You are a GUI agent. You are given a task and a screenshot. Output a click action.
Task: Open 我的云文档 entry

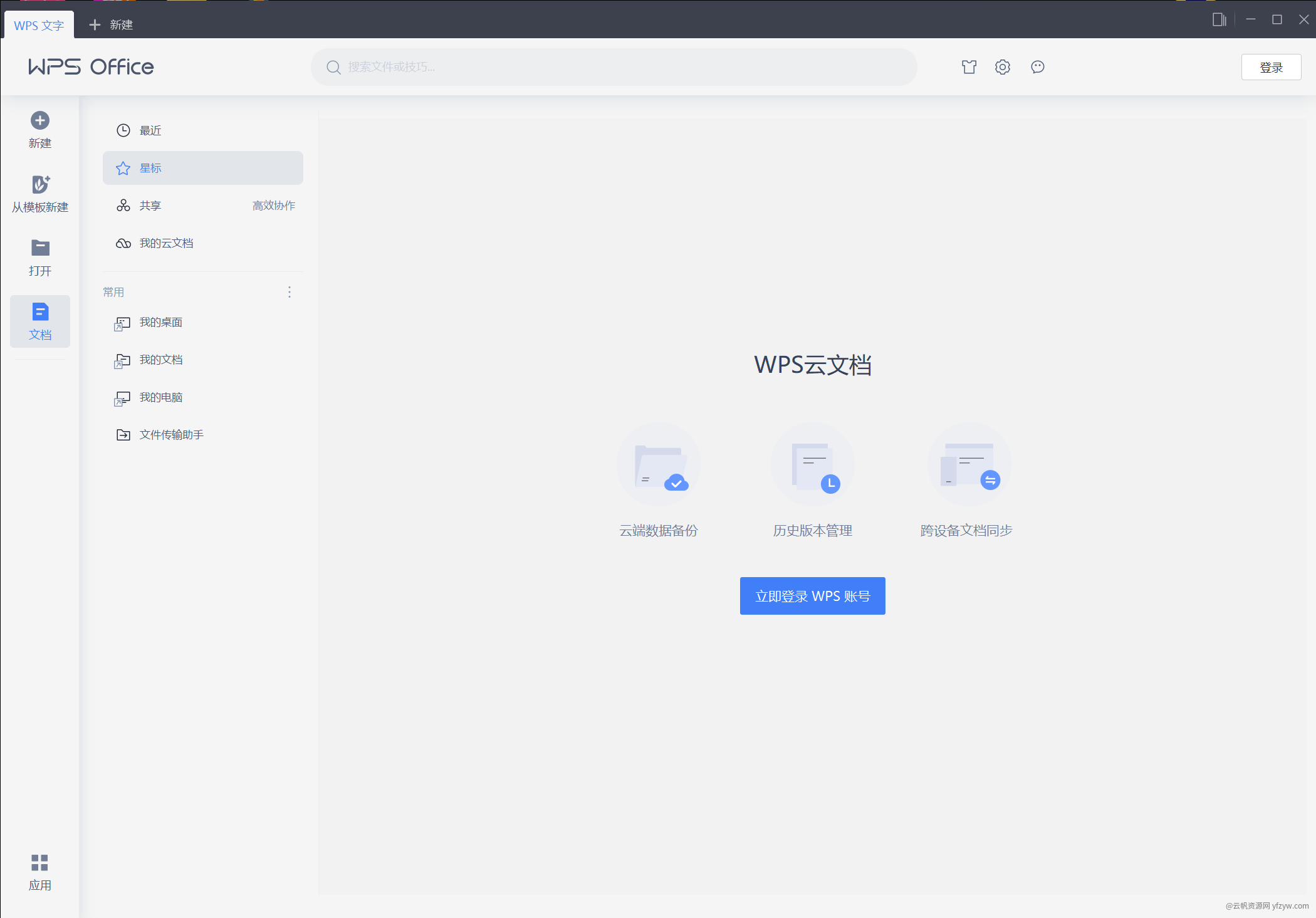pyautogui.click(x=203, y=243)
